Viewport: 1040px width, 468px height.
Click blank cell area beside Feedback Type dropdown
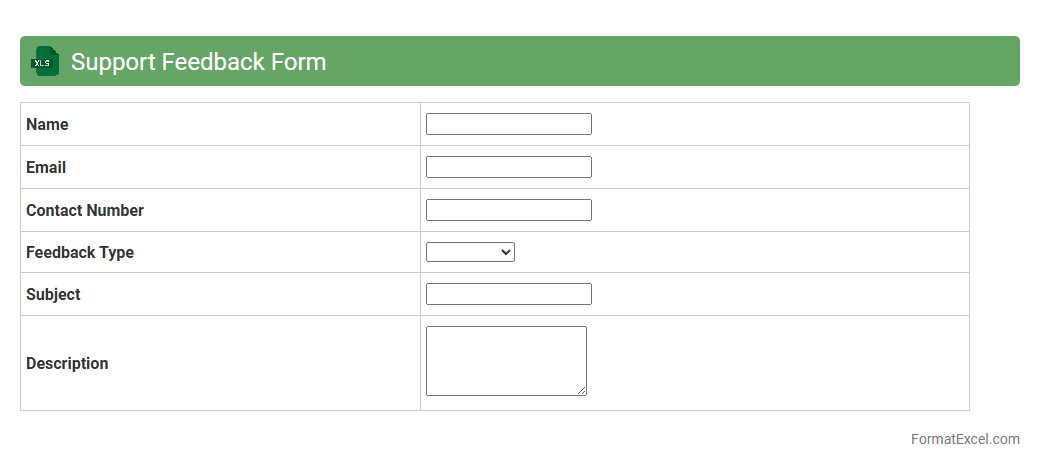(x=740, y=252)
